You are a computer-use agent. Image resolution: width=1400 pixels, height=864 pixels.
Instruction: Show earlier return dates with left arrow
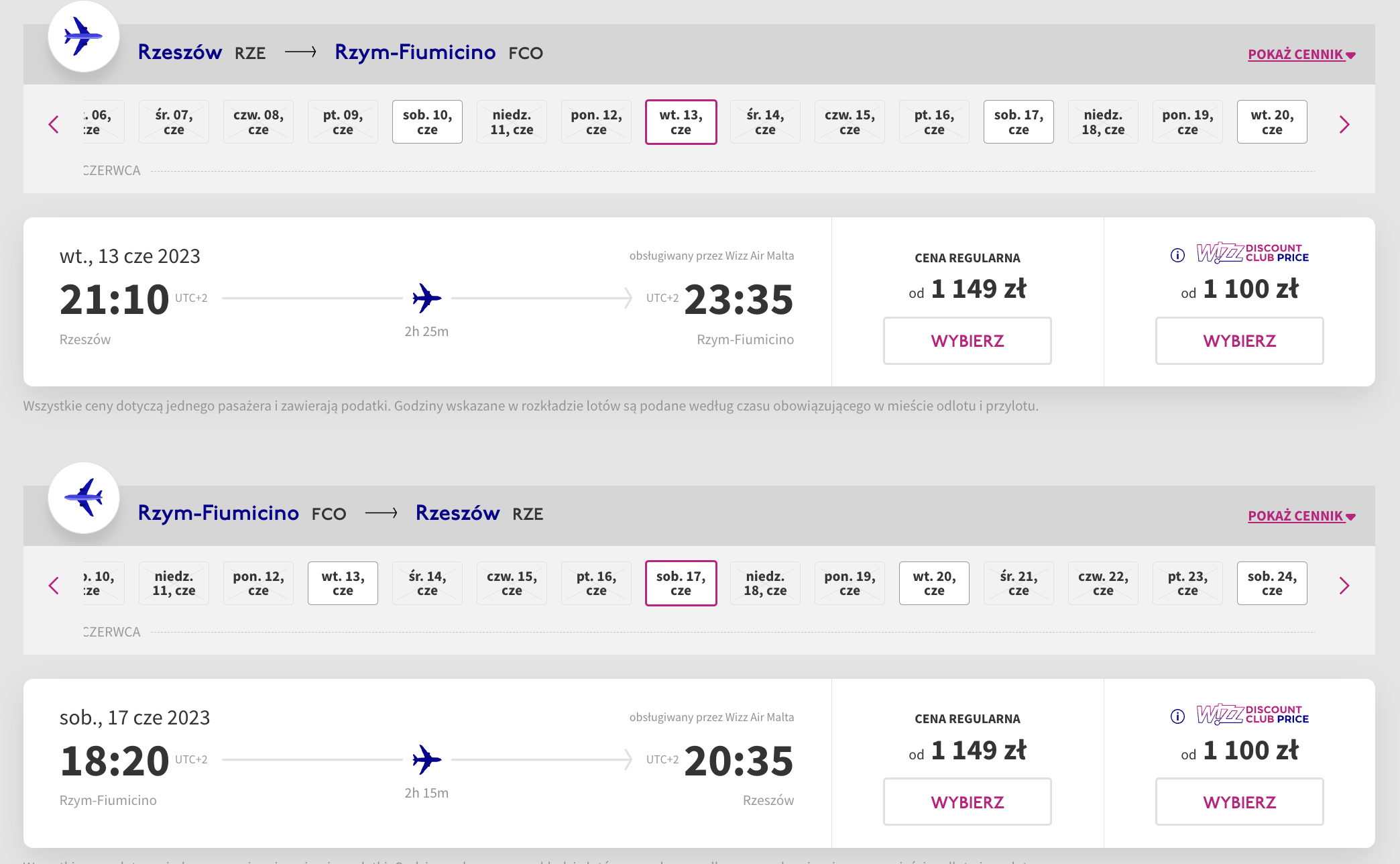tap(54, 586)
